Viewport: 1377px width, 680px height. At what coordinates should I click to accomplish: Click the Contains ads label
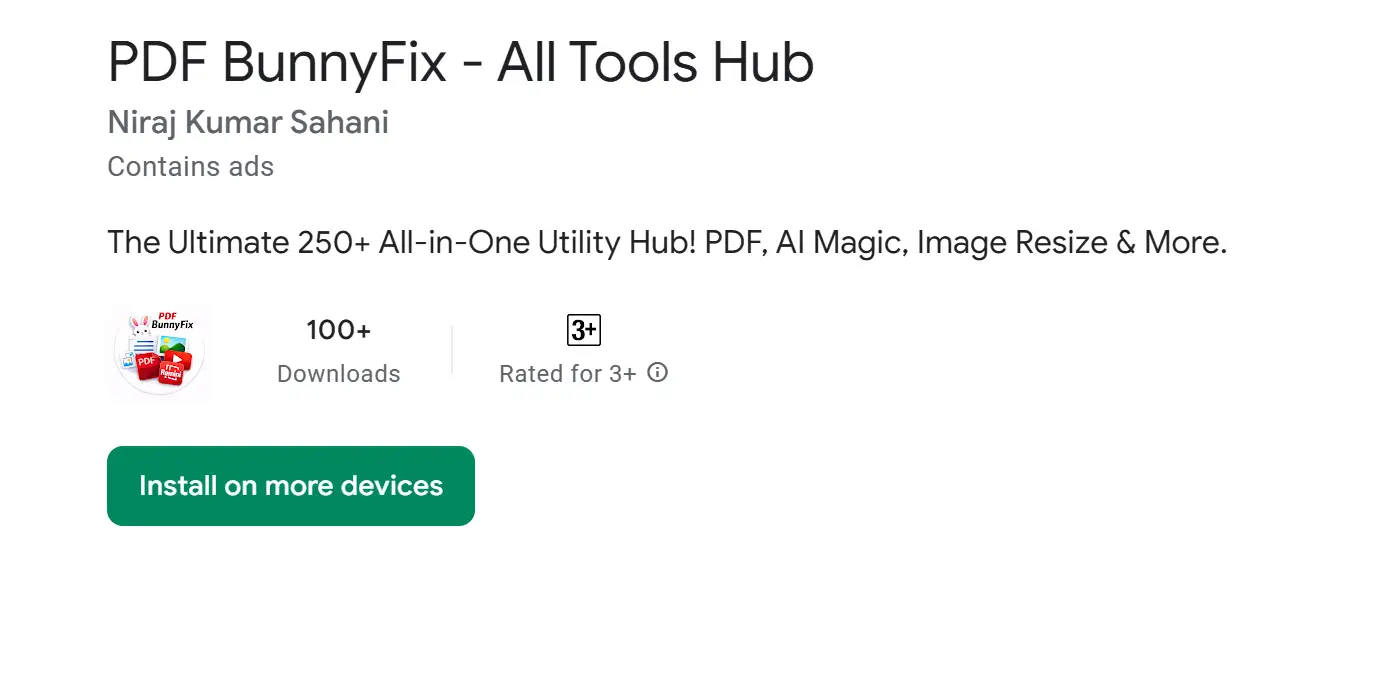(x=190, y=166)
